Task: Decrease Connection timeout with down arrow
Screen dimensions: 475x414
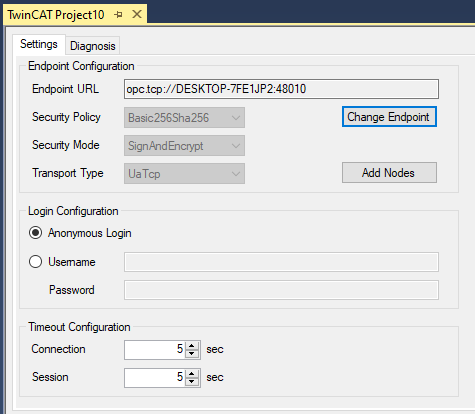Action: pyautogui.click(x=192, y=354)
